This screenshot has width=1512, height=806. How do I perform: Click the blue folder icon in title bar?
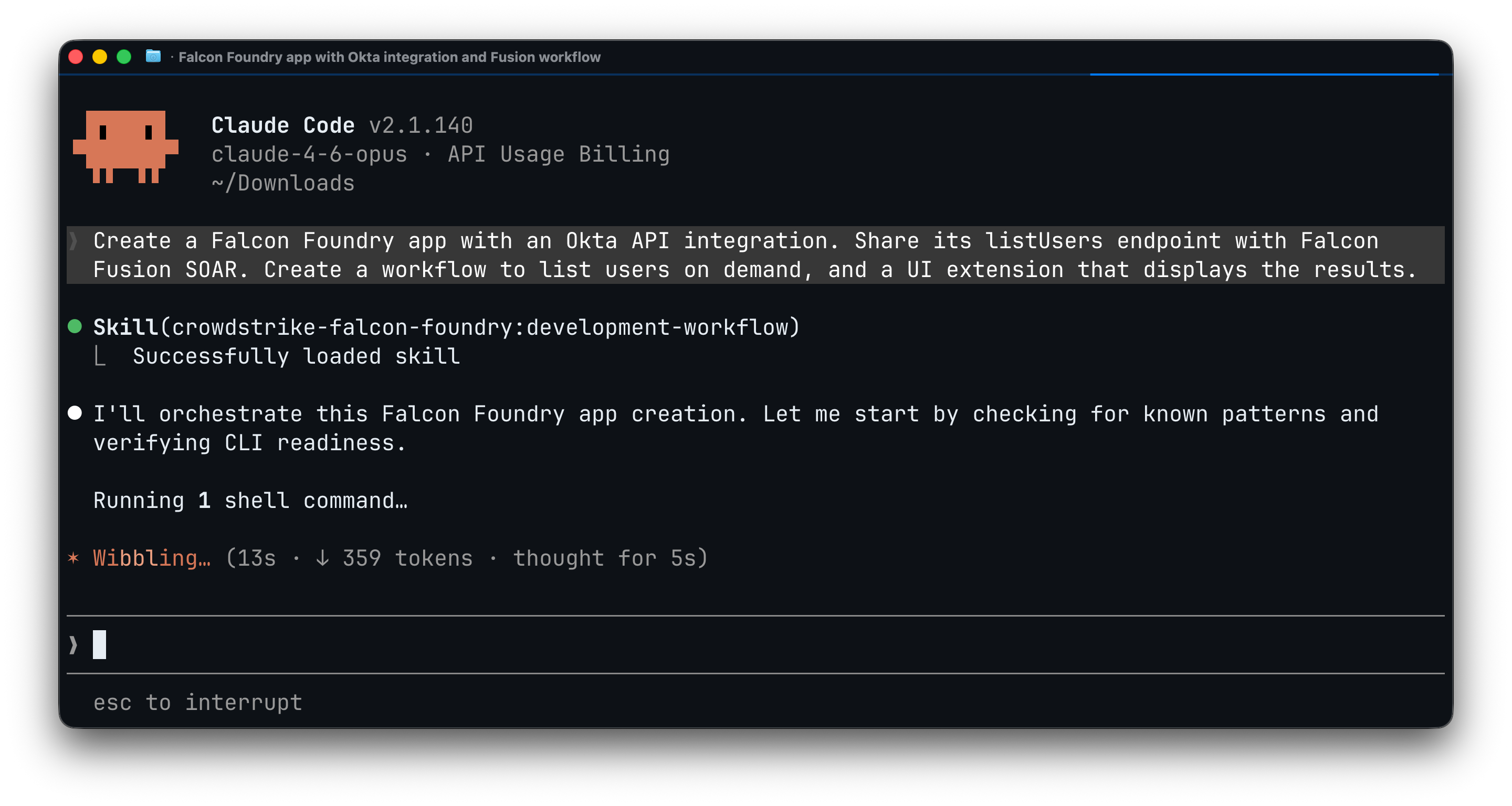153,56
